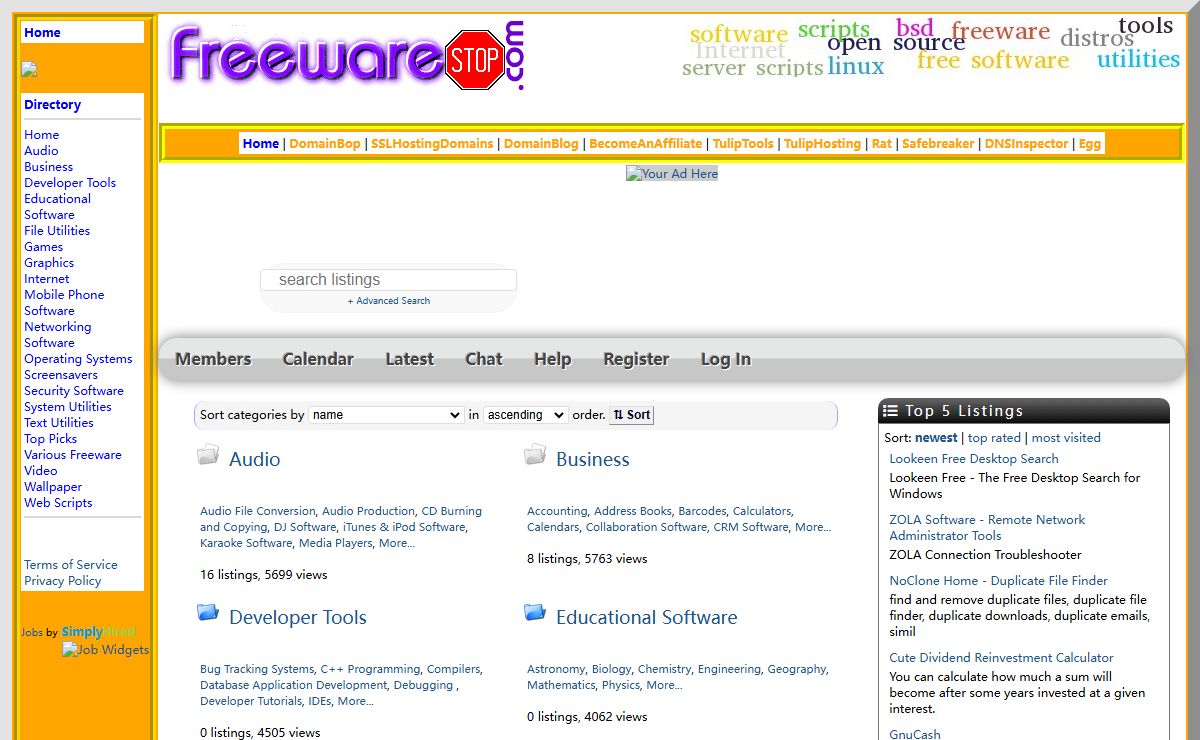Open the Privacy Policy link
Screen dimensions: 1200x740
[x=63, y=581]
